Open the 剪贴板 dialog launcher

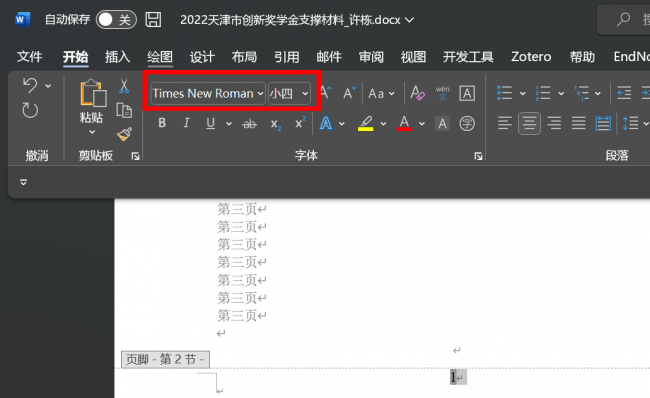135,156
